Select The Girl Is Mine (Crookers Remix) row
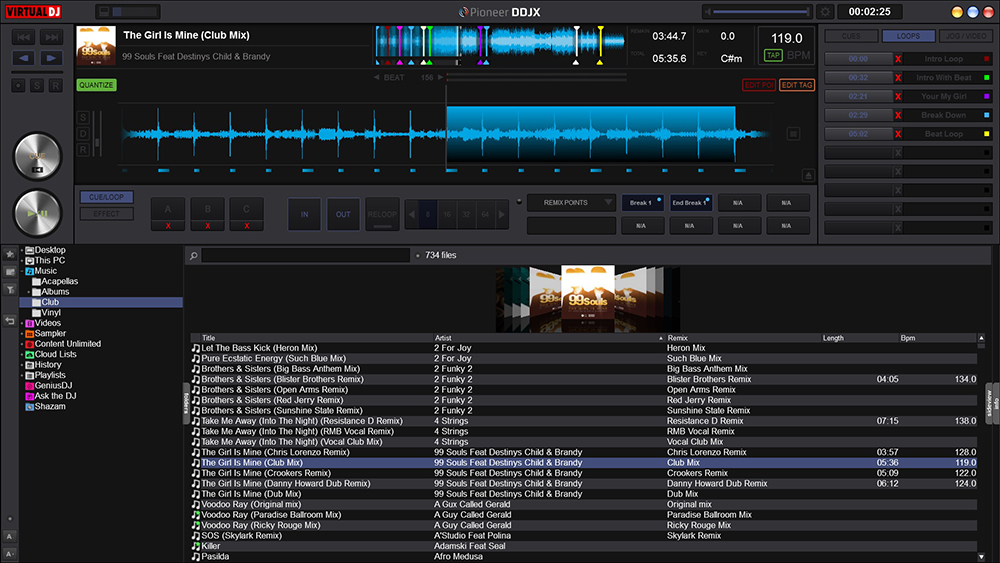 tap(584, 473)
